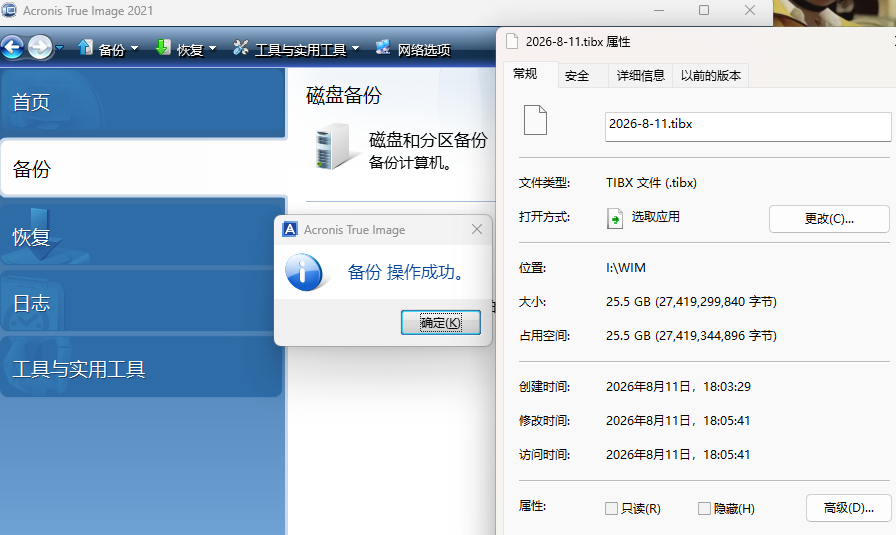Open 工具与实用工具 in the sidebar
This screenshot has width=896, height=535.
coord(142,369)
